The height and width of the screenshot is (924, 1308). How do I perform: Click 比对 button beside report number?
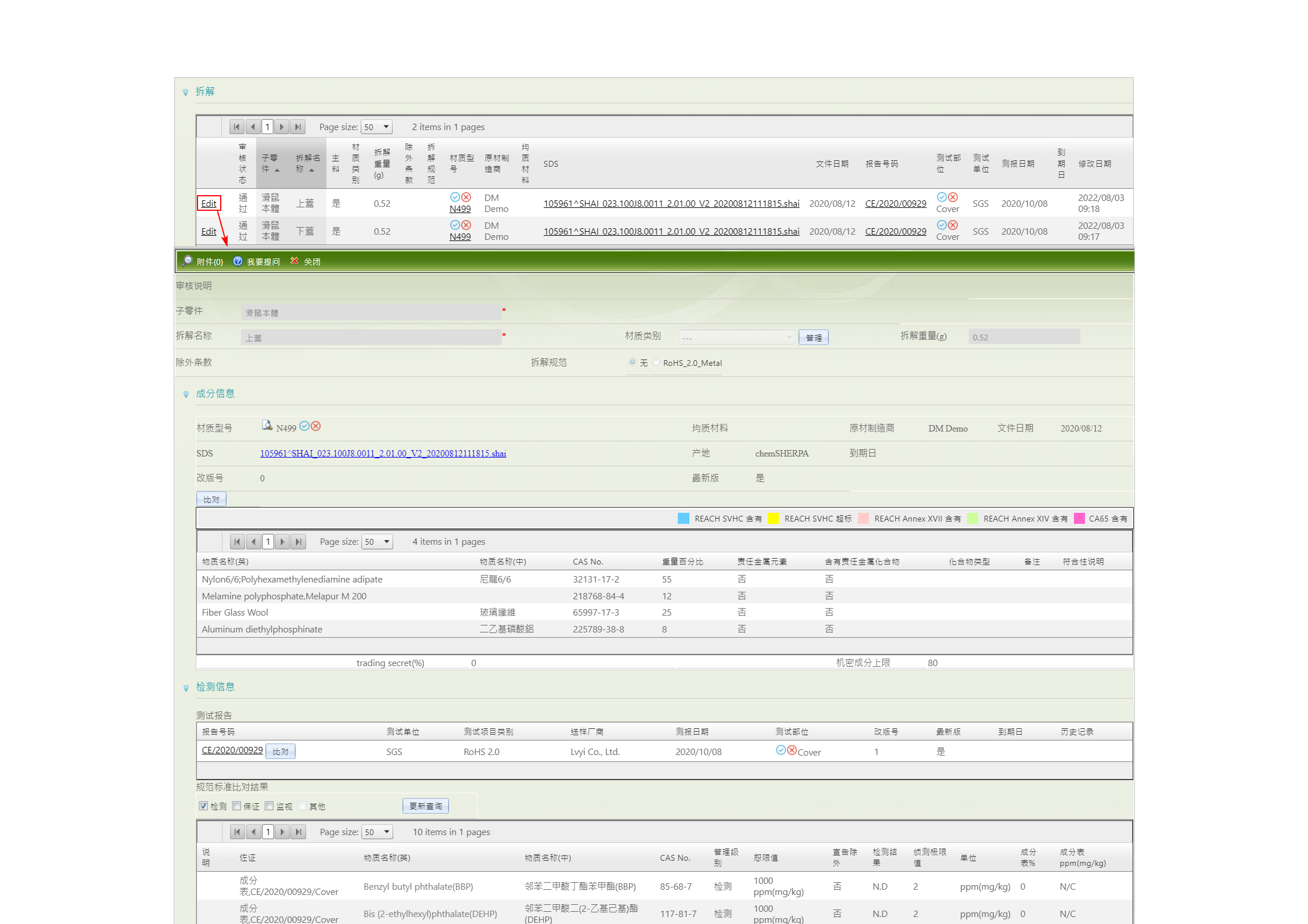[281, 751]
